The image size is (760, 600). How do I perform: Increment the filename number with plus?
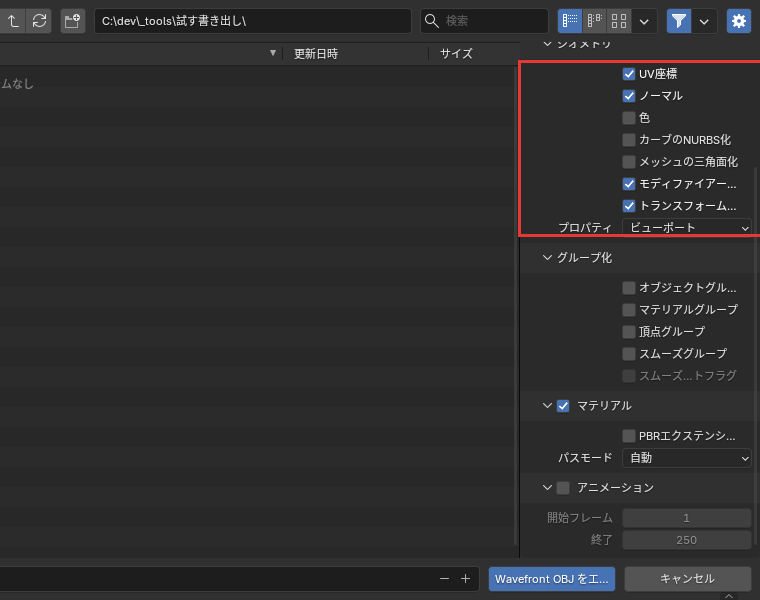[465, 579]
